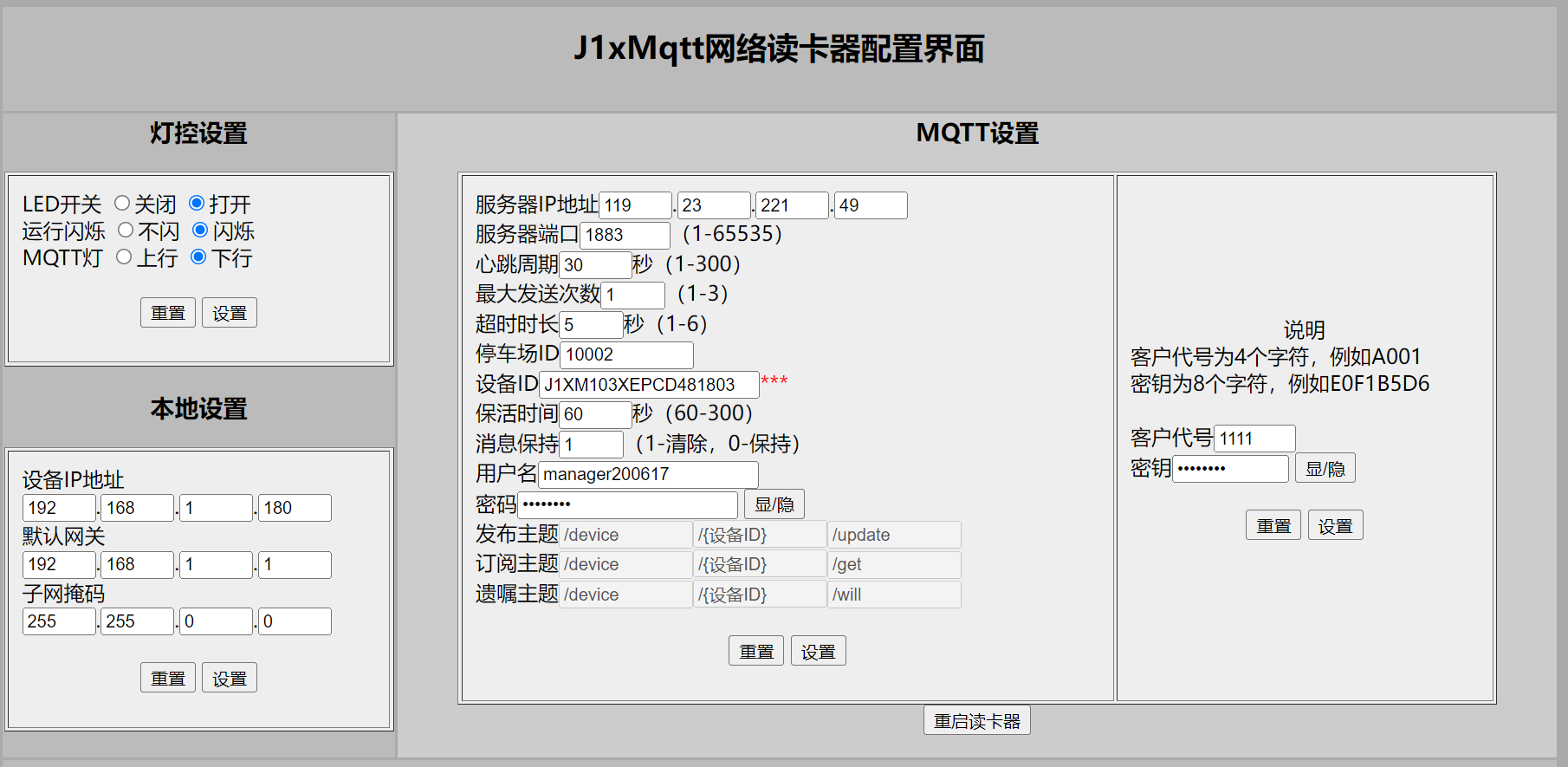Click 设置 button under local settings
This screenshot has height=767, width=1568.
pos(230,678)
